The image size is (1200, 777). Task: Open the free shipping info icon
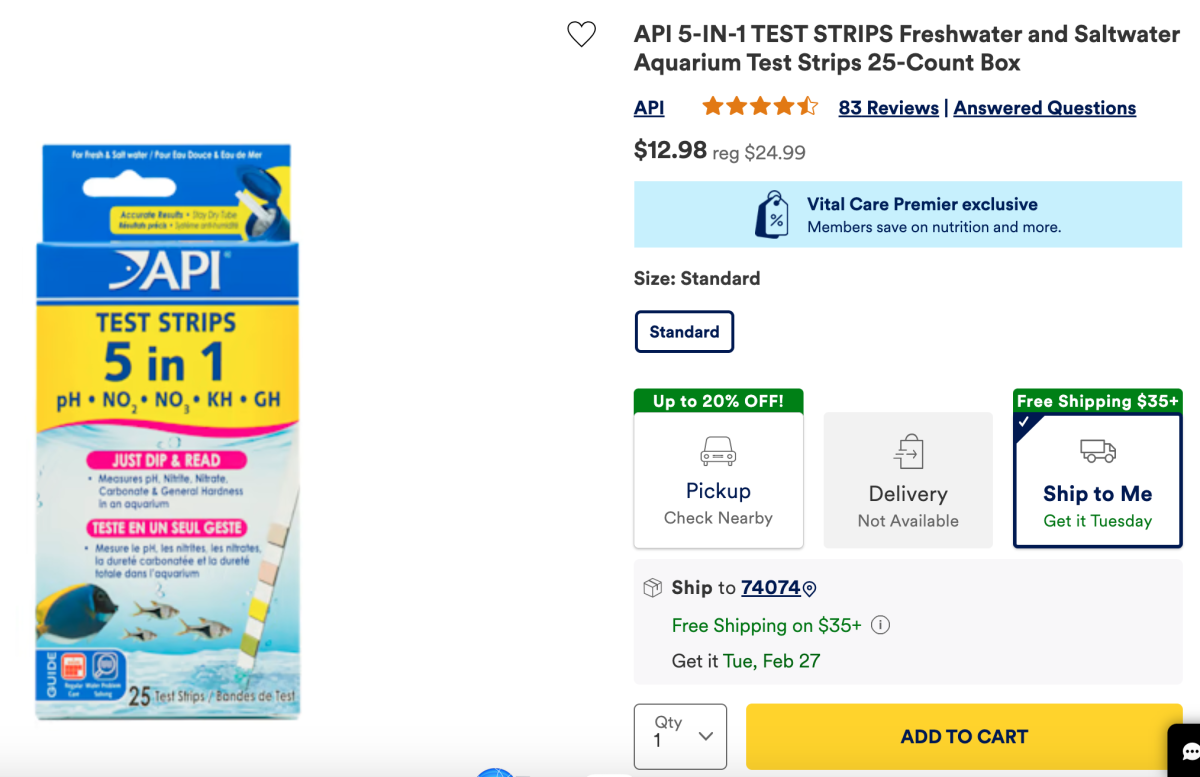(x=880, y=625)
